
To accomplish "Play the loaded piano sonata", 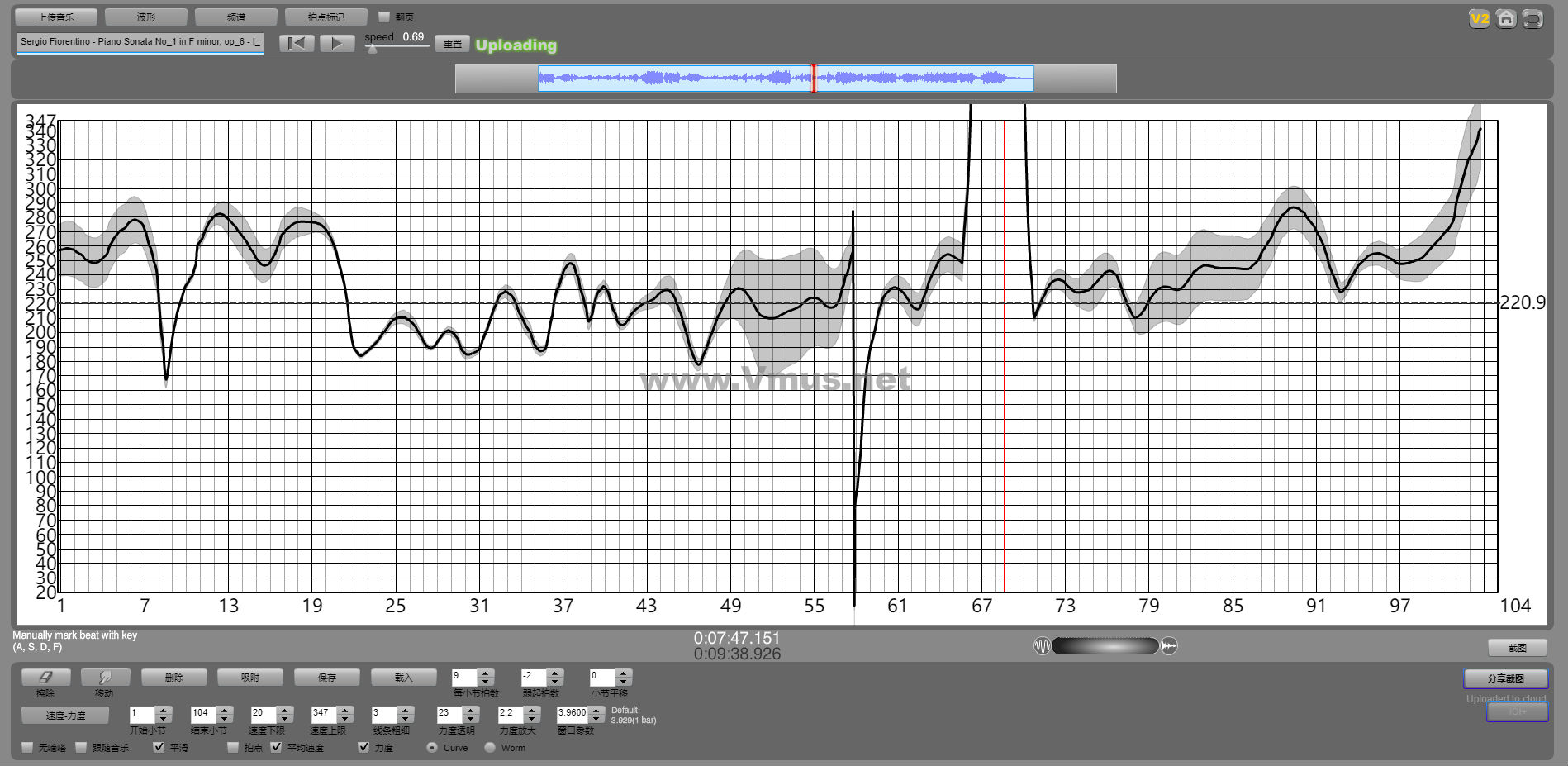I will tap(337, 43).
